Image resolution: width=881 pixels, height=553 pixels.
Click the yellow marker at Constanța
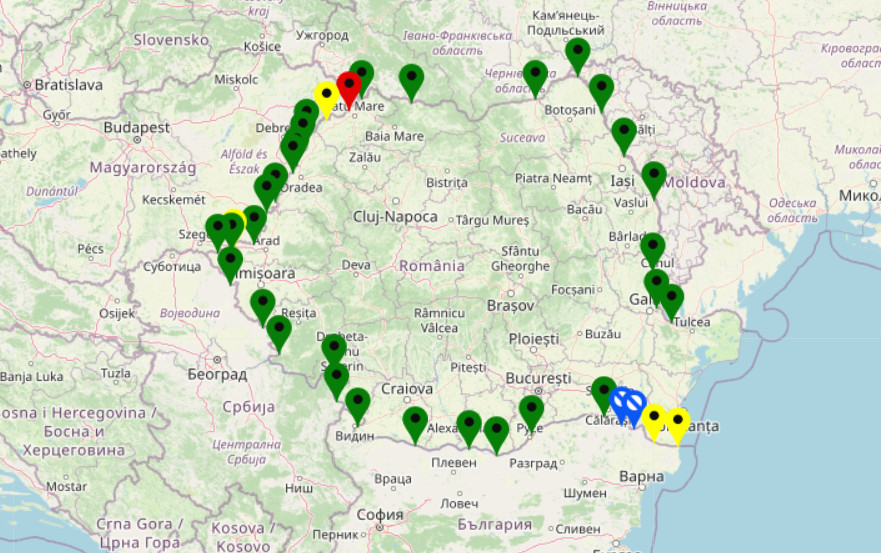click(678, 423)
